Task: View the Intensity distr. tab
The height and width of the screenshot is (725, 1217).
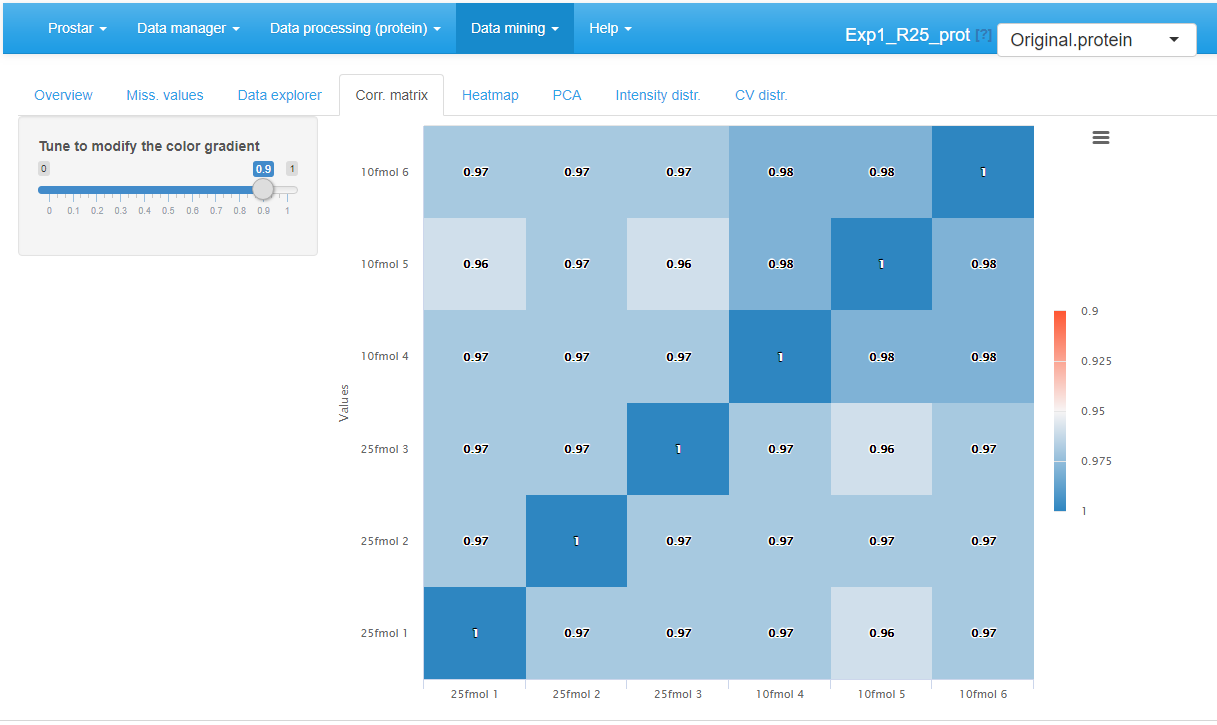Action: click(658, 94)
